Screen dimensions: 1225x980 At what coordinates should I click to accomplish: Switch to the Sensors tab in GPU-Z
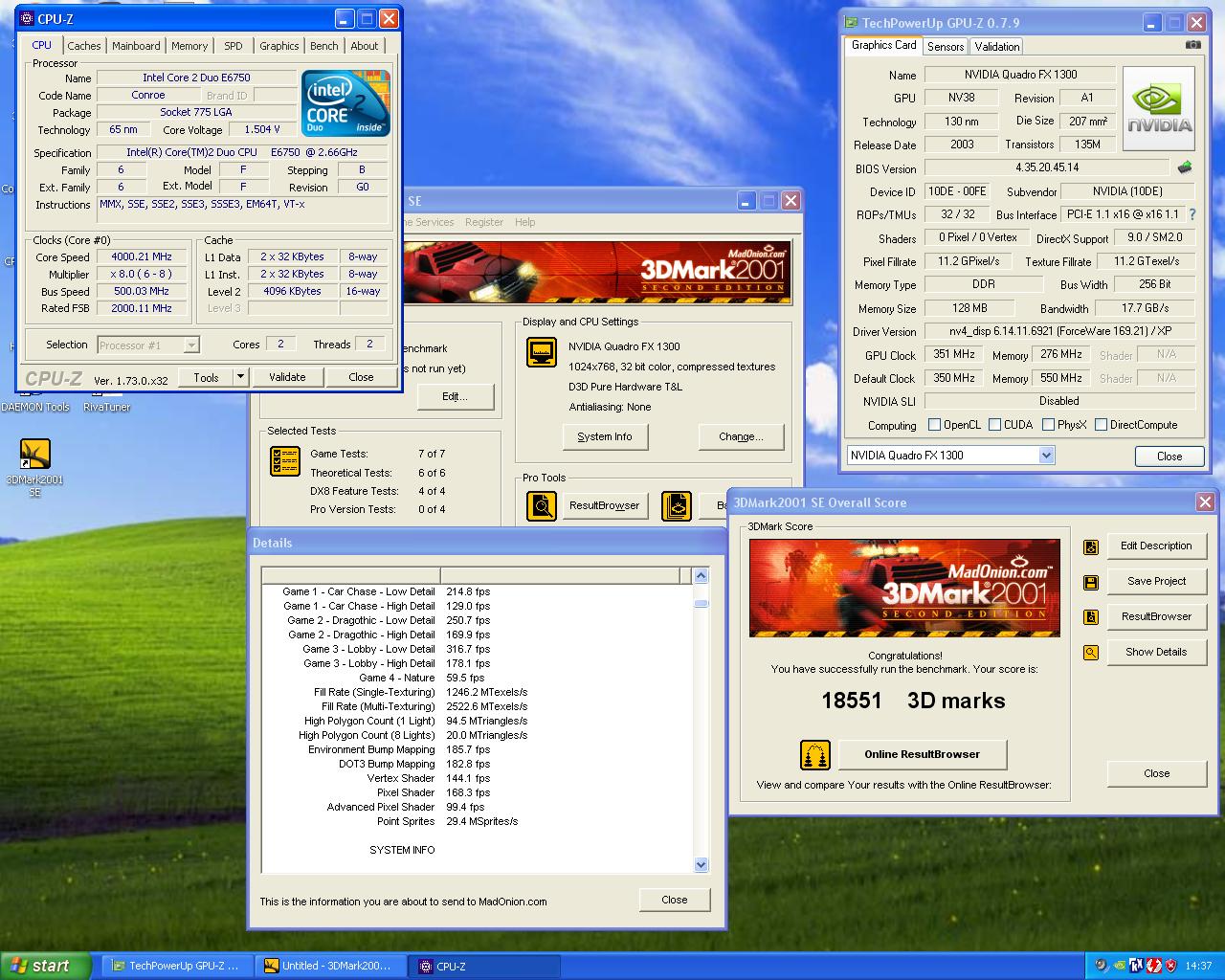[x=946, y=46]
